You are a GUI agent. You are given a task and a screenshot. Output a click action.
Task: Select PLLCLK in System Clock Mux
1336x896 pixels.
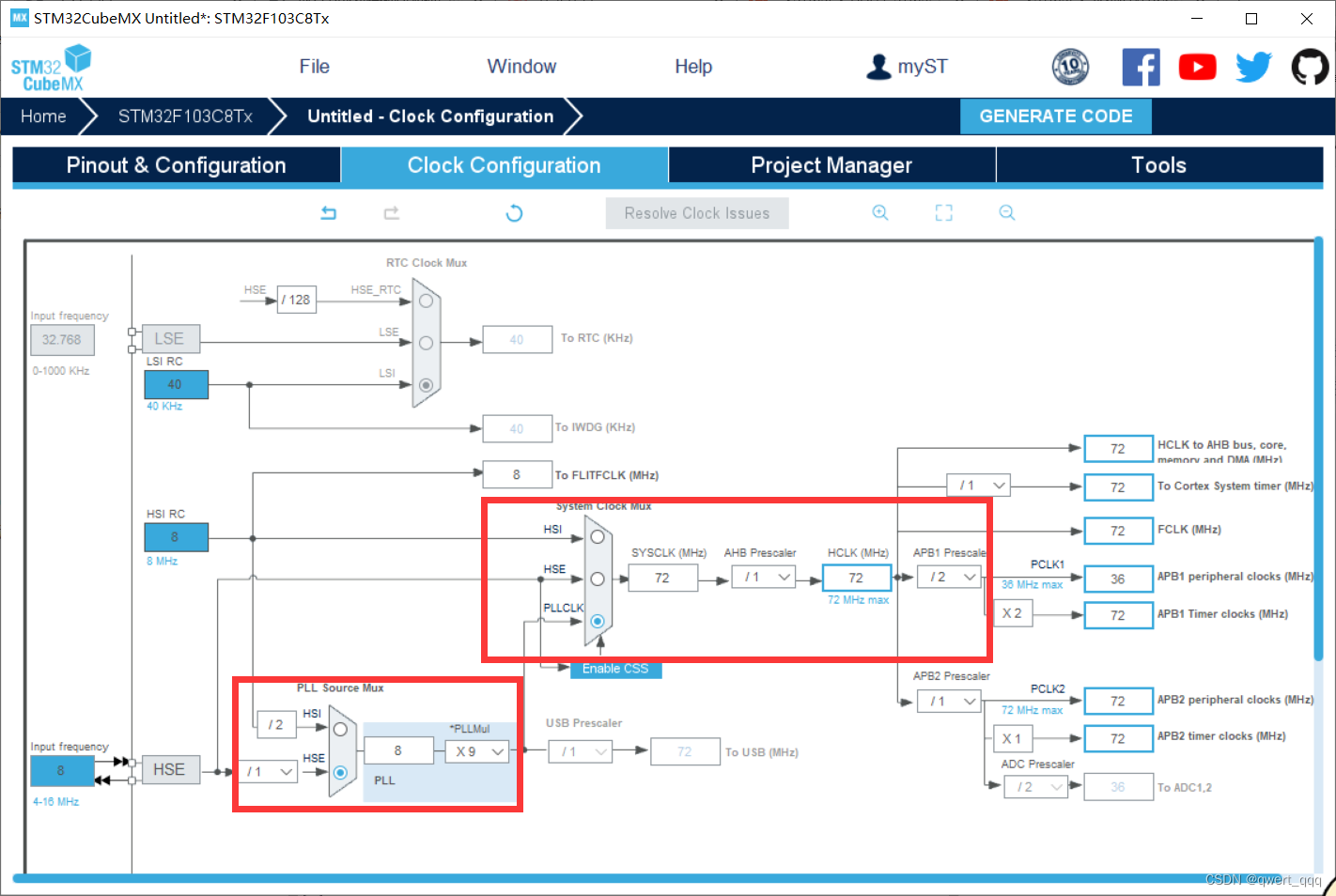[x=597, y=621]
